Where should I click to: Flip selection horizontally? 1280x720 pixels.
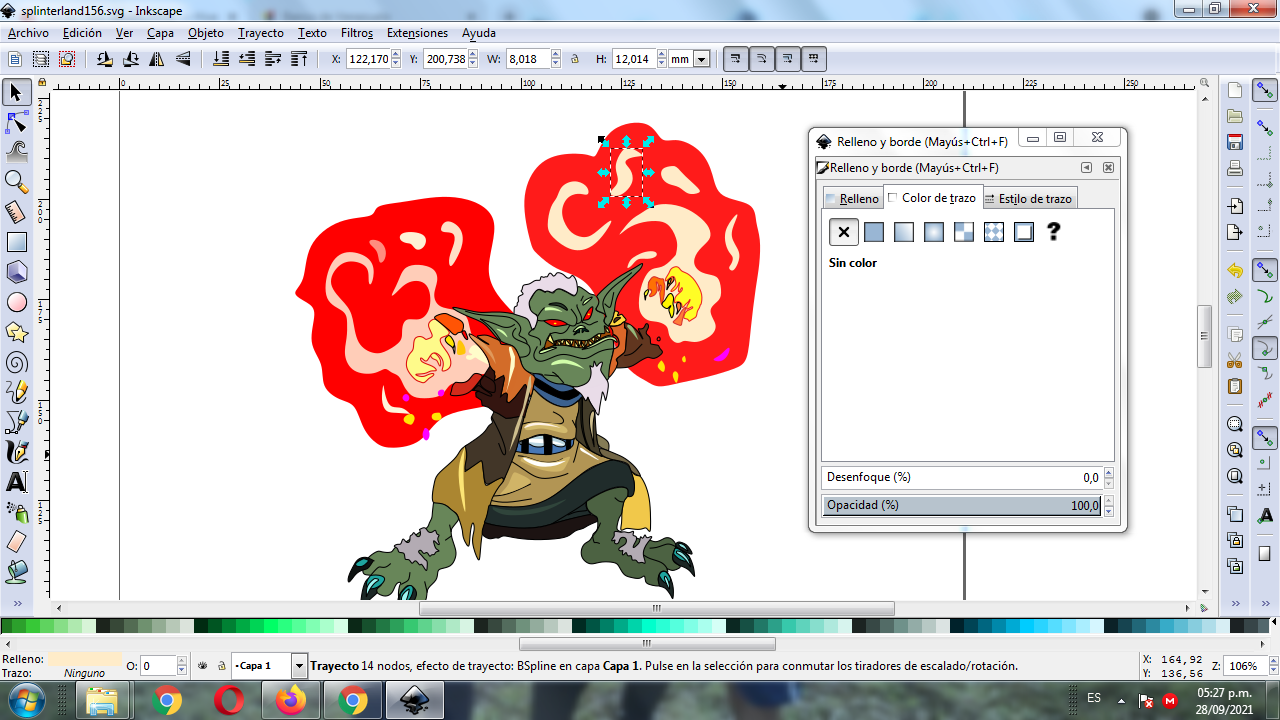157,59
